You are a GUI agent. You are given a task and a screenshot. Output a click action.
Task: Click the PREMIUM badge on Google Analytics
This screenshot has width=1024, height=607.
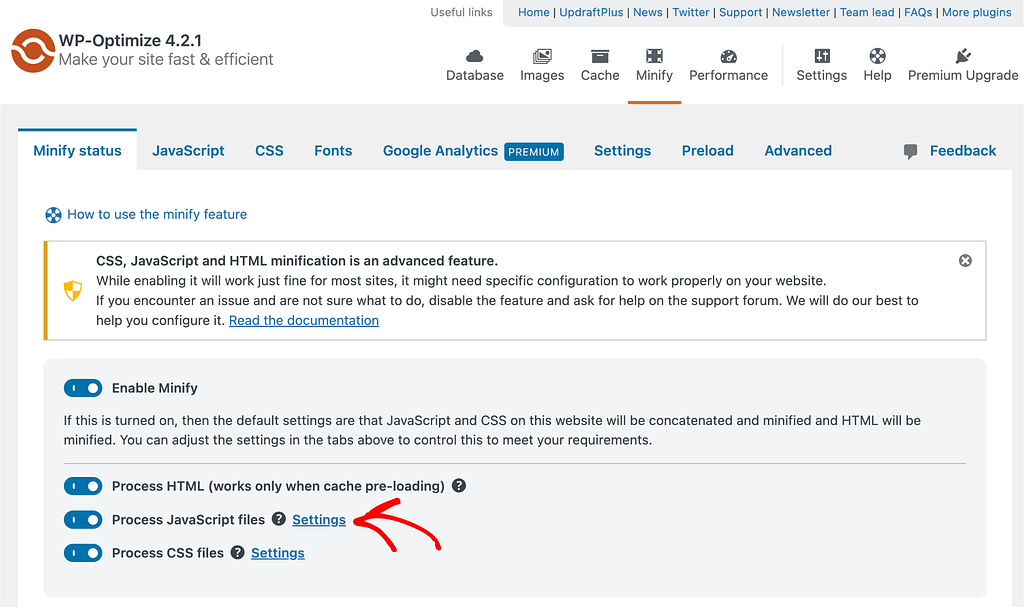coord(534,152)
